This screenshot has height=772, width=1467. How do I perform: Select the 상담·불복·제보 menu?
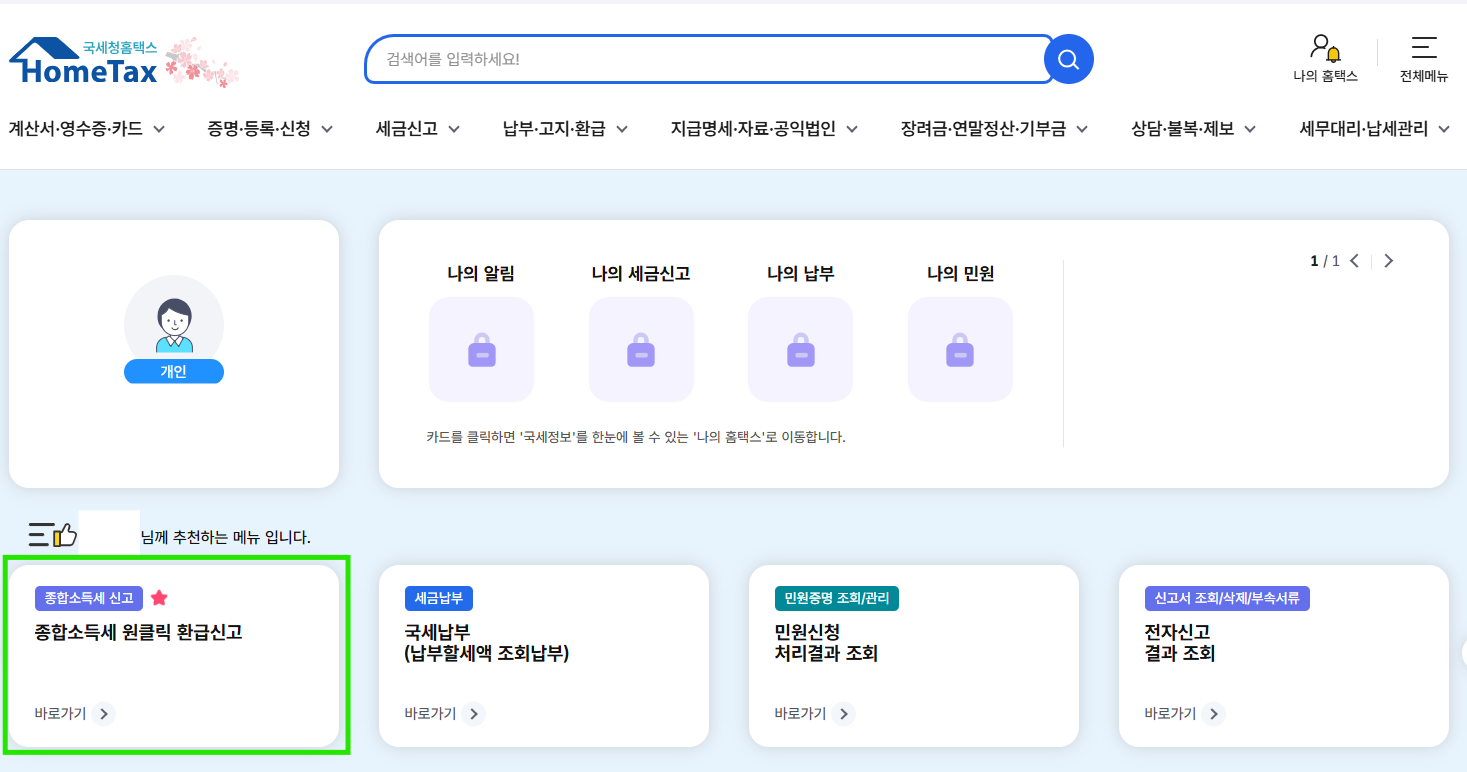[x=1185, y=128]
